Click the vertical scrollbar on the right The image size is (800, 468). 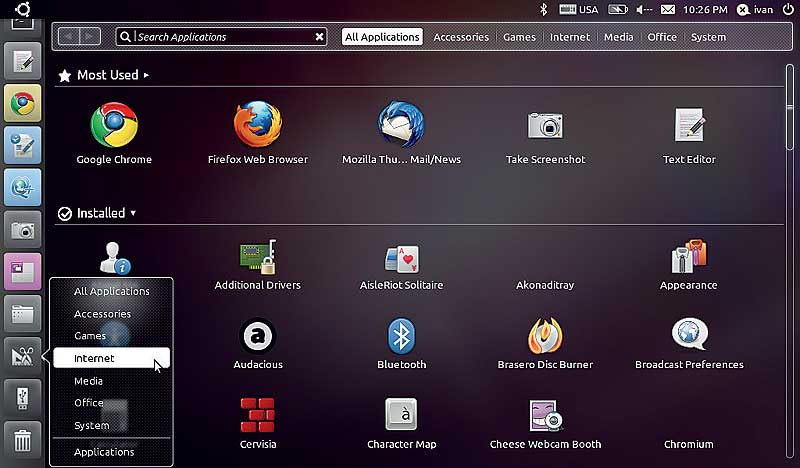pos(790,107)
